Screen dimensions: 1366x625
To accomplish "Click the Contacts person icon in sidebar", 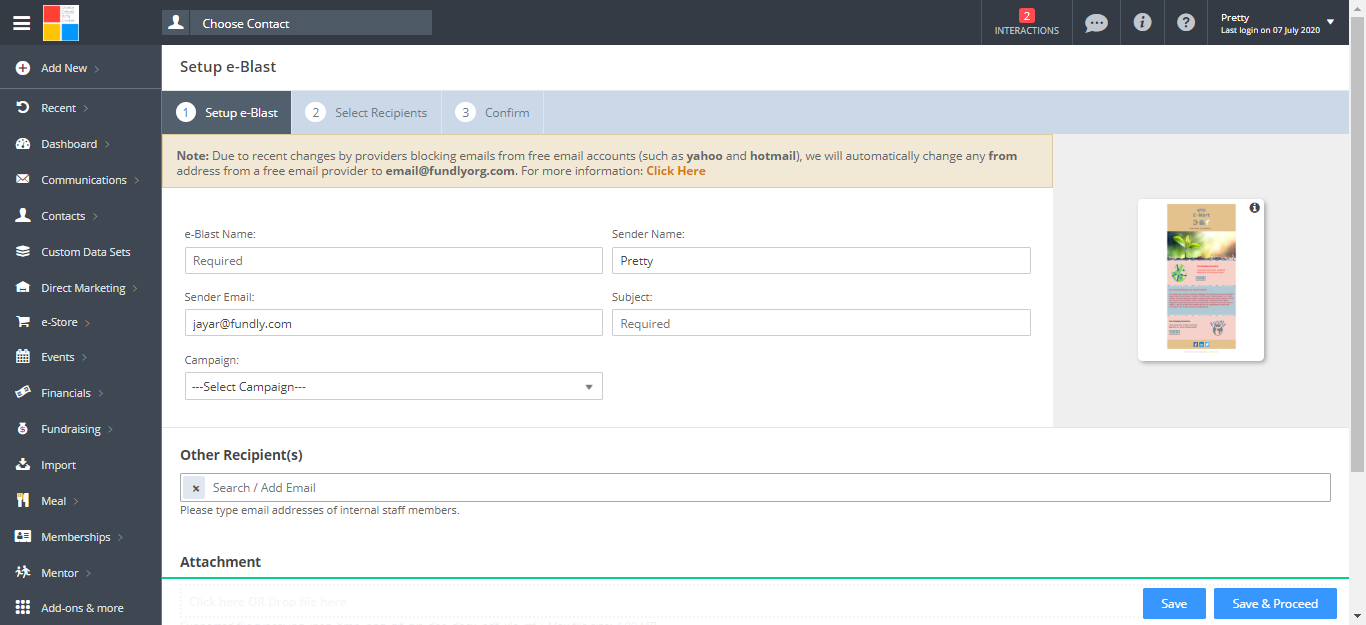I will click(22, 216).
